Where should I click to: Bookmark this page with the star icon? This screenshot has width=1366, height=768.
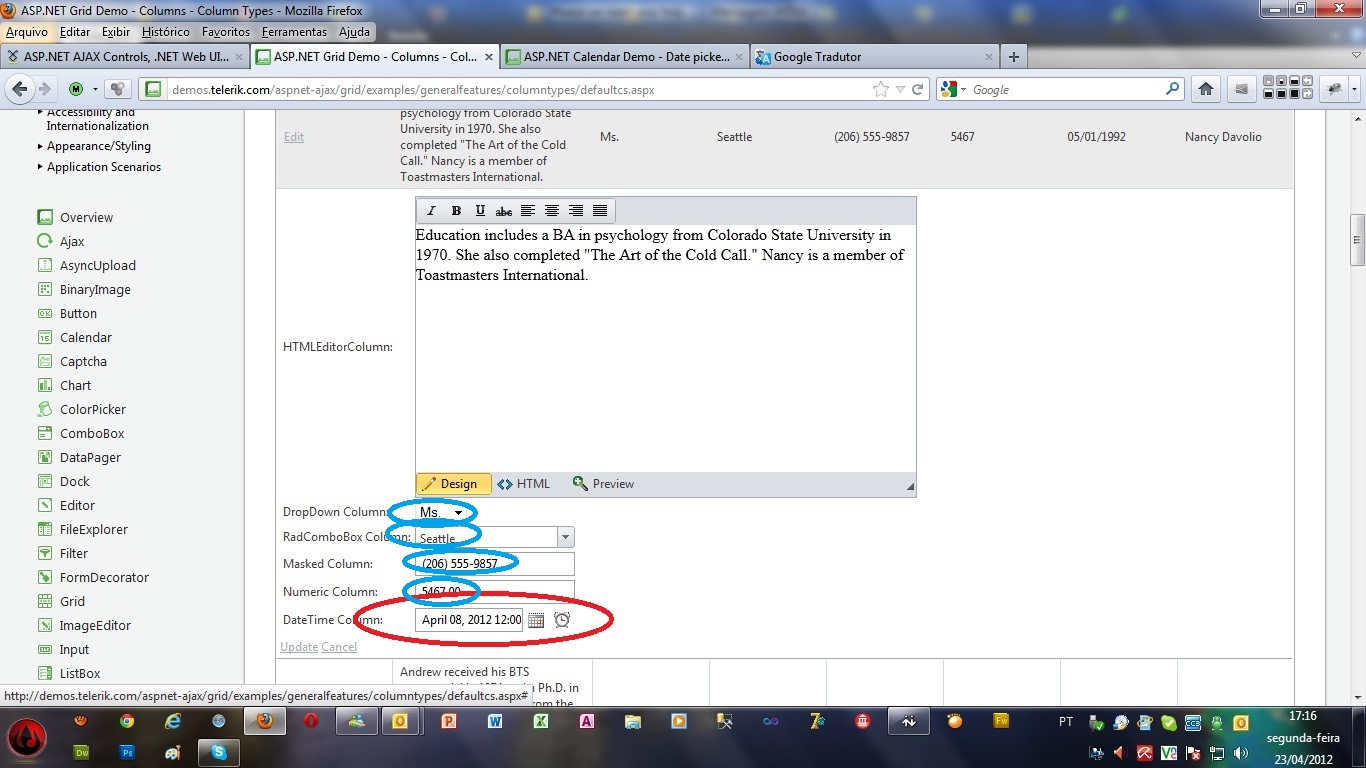pos(881,89)
